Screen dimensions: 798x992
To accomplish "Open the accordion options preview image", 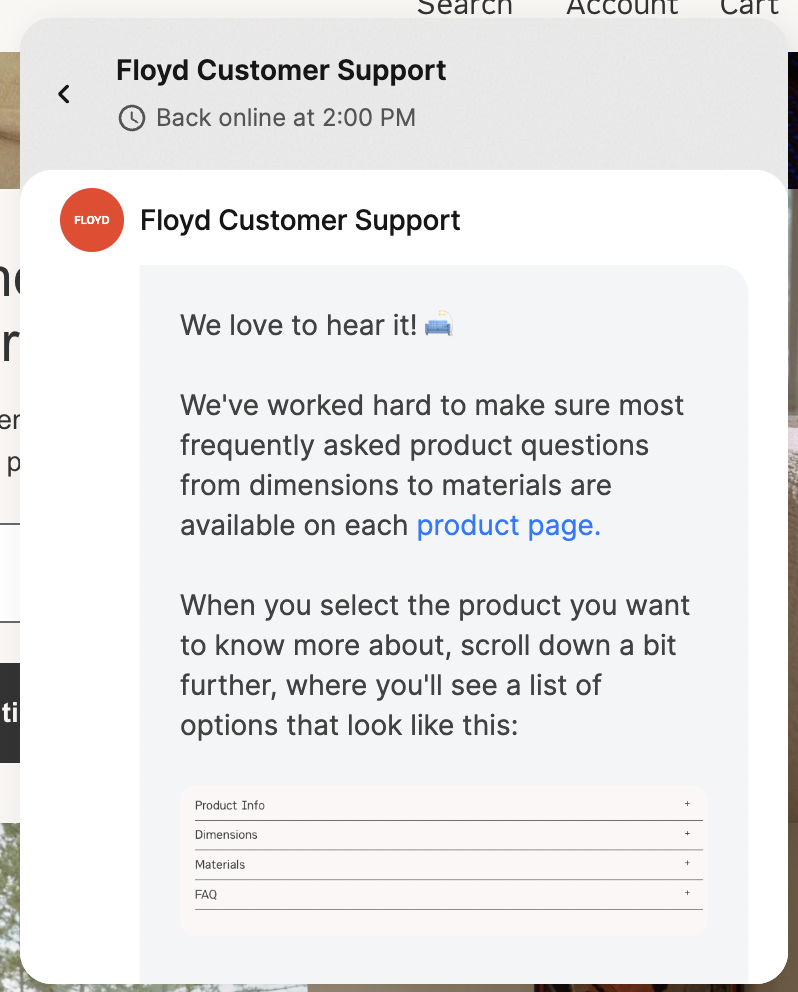I will 444,860.
